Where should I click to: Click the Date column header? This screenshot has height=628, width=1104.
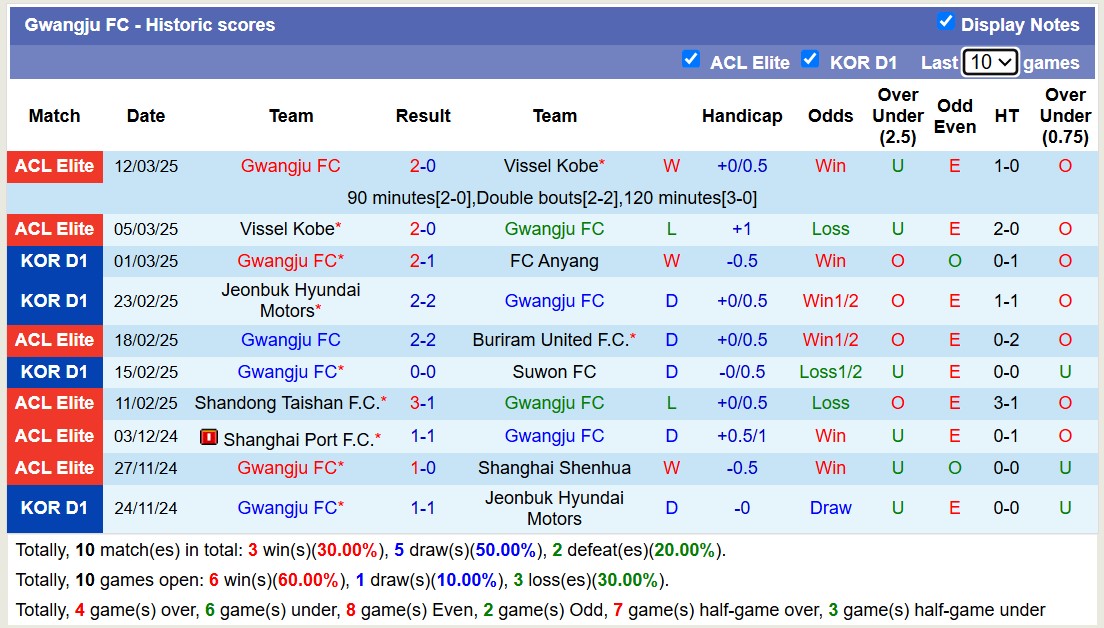146,116
